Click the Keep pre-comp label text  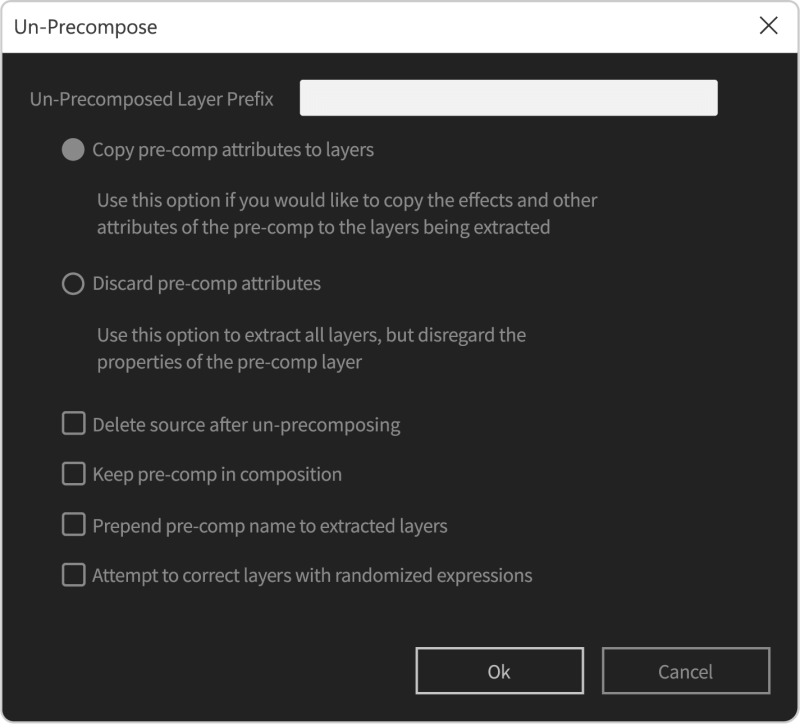click(x=216, y=474)
